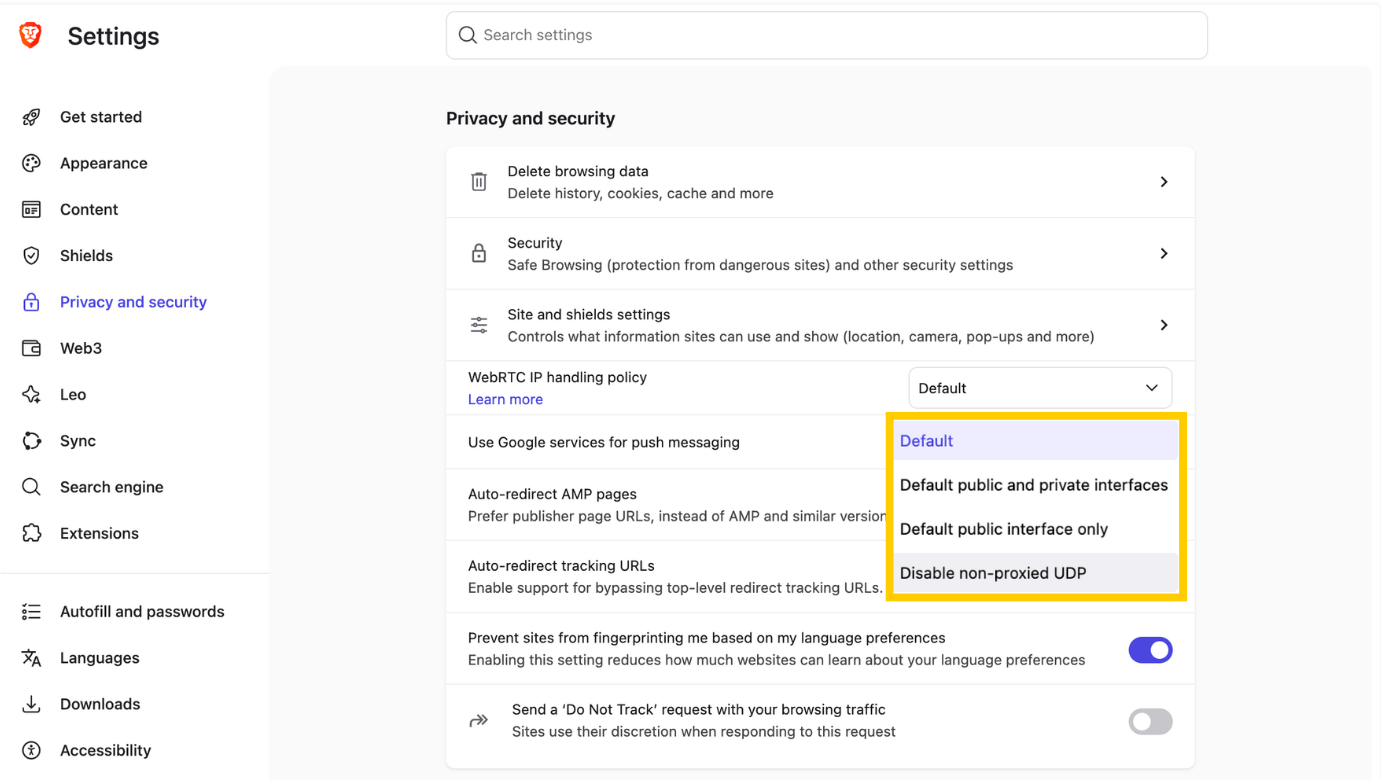Click the Languages translate icon
The height and width of the screenshot is (780, 1381).
click(x=31, y=658)
